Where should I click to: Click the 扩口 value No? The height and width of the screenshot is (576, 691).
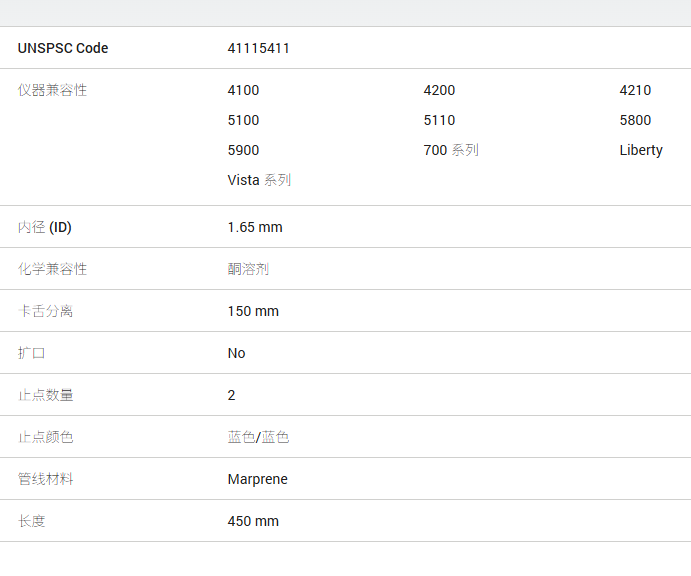click(x=236, y=353)
